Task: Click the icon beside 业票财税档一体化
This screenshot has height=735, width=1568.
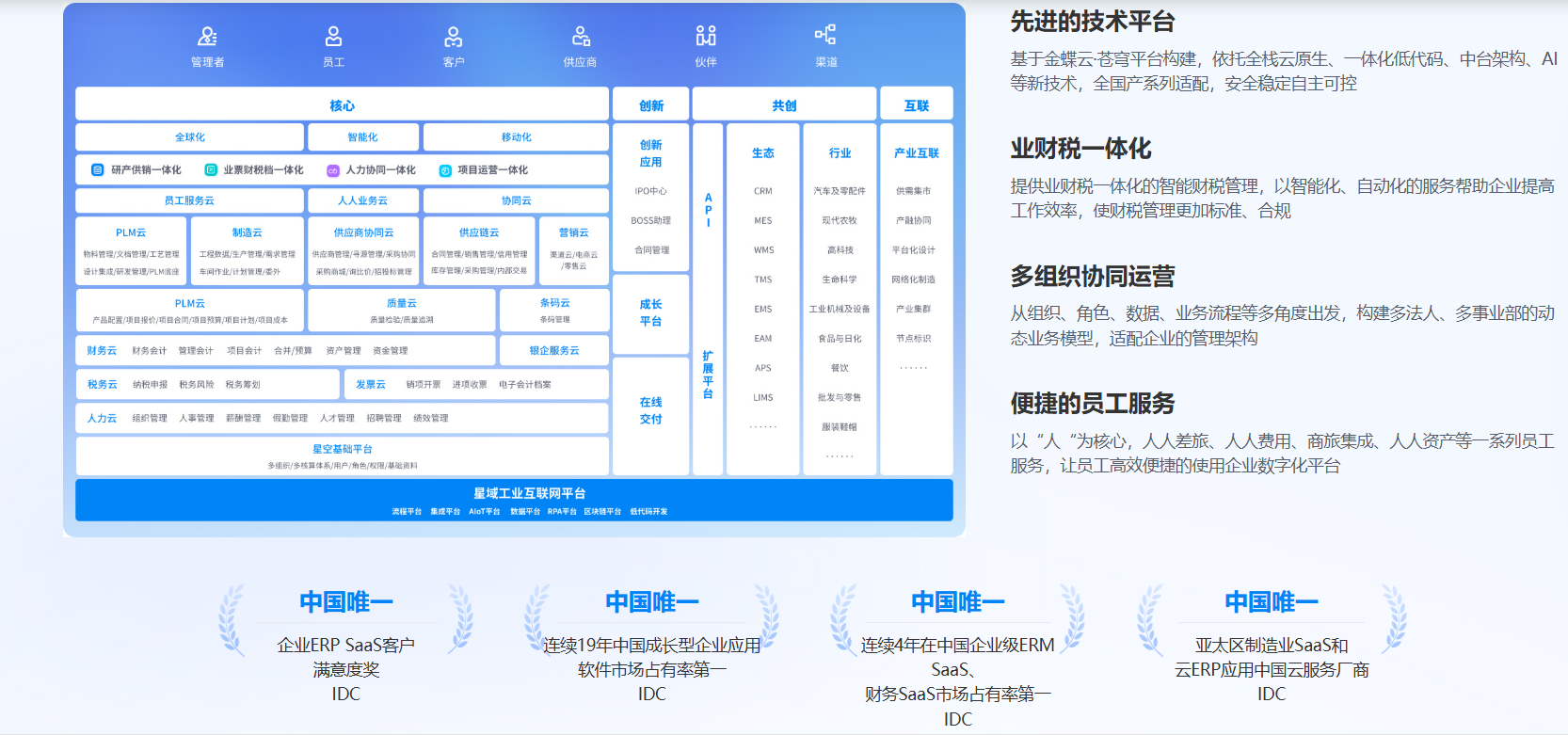Action: 211,170
